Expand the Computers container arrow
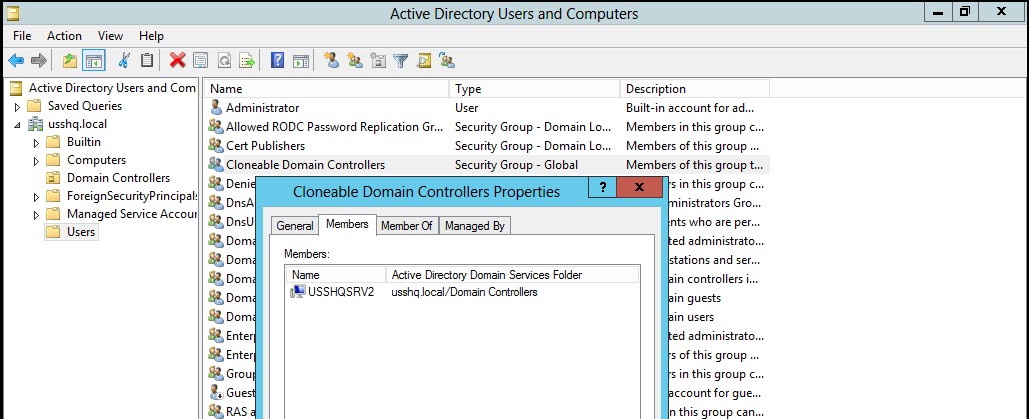 [x=37, y=161]
